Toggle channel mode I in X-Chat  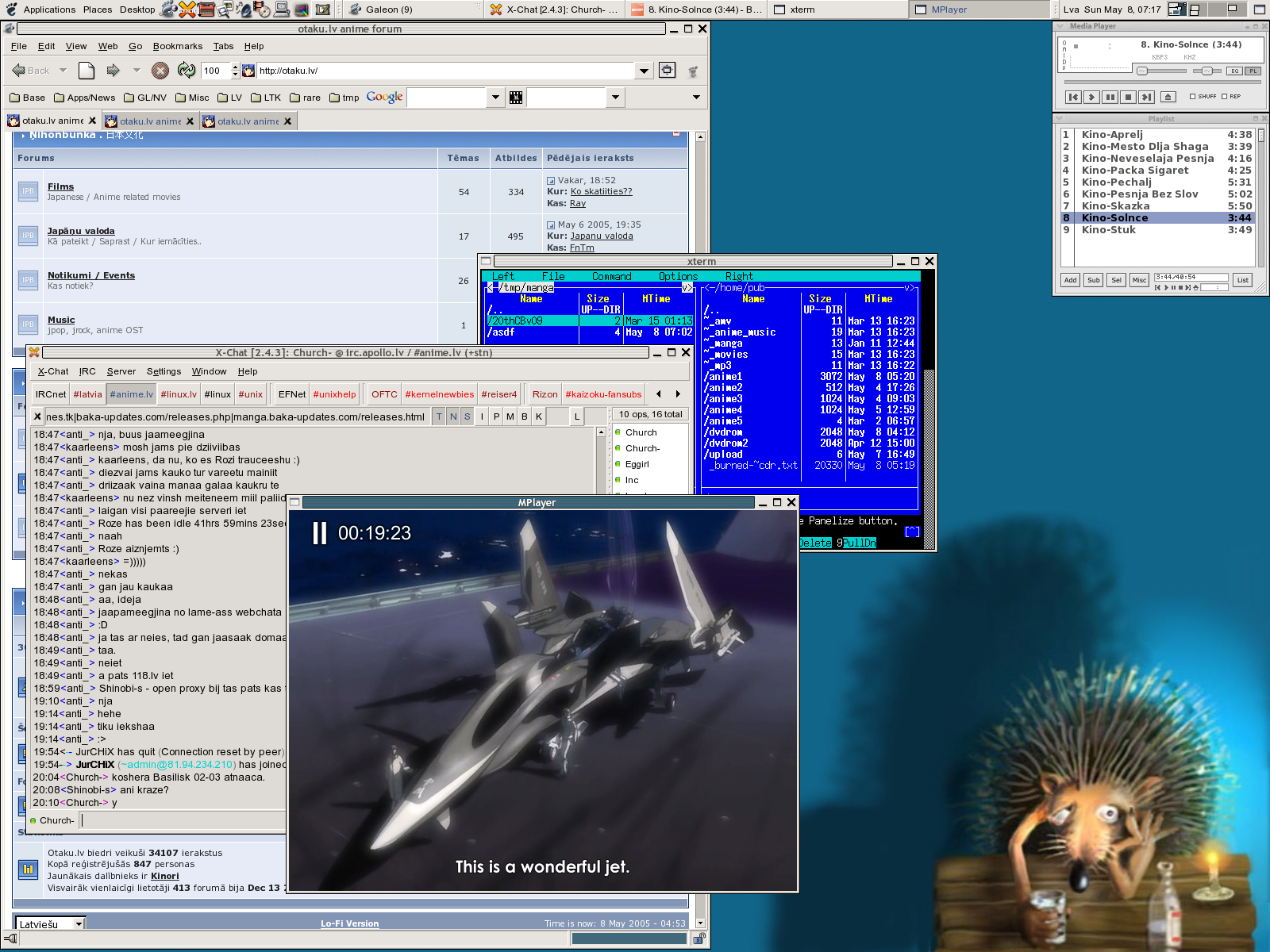click(x=482, y=416)
